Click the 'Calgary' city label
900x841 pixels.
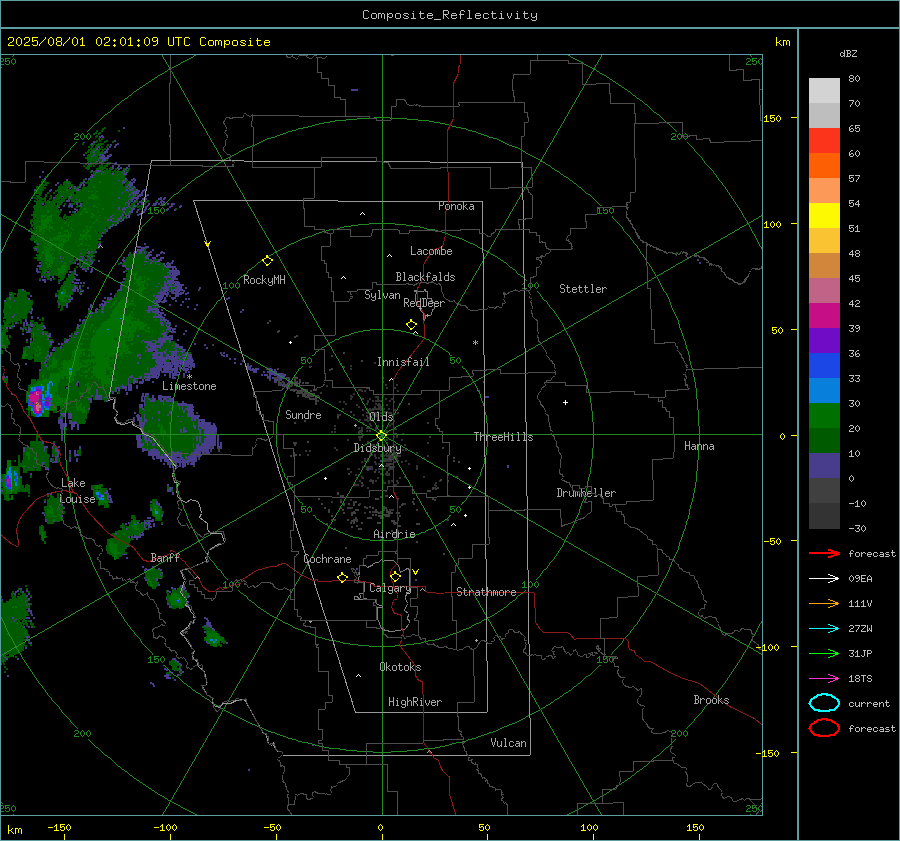[390, 588]
